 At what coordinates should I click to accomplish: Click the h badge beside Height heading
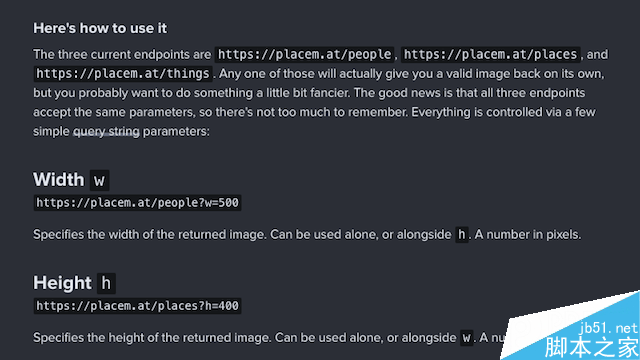click(x=106, y=283)
